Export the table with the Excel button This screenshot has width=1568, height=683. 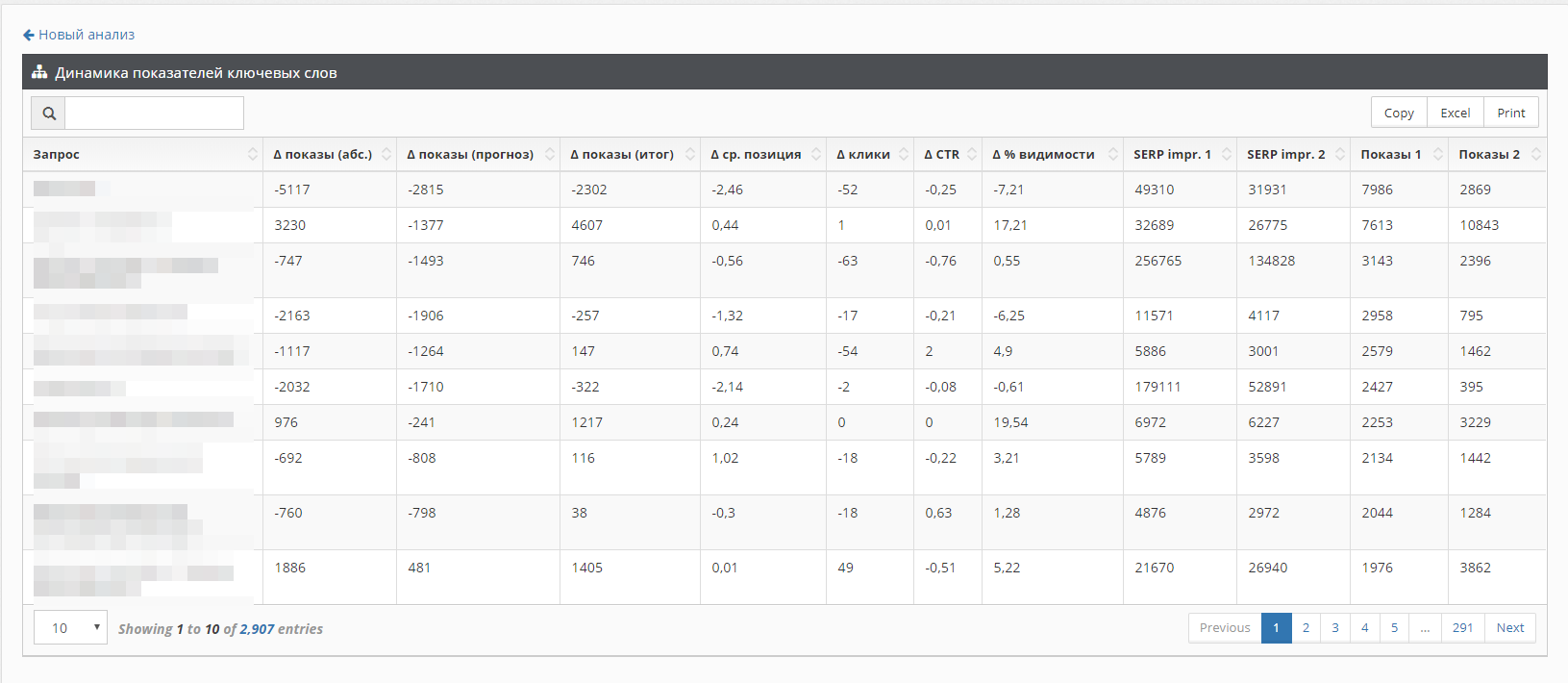pos(1455,113)
